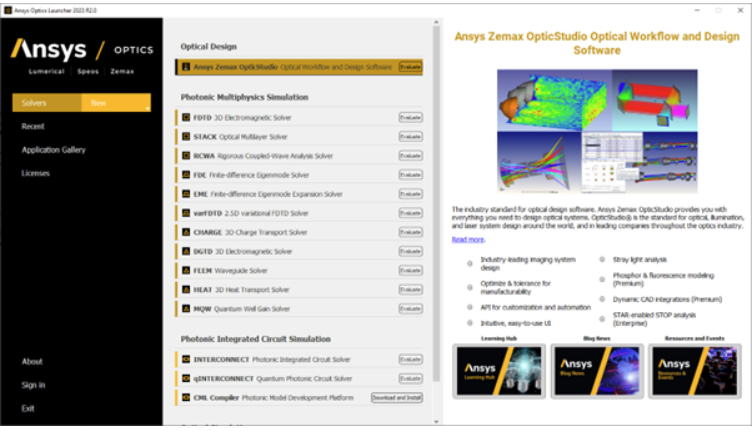Select the FDTD 3D Electromagnetic Solver row
This screenshot has width=755, height=431.
[299, 118]
